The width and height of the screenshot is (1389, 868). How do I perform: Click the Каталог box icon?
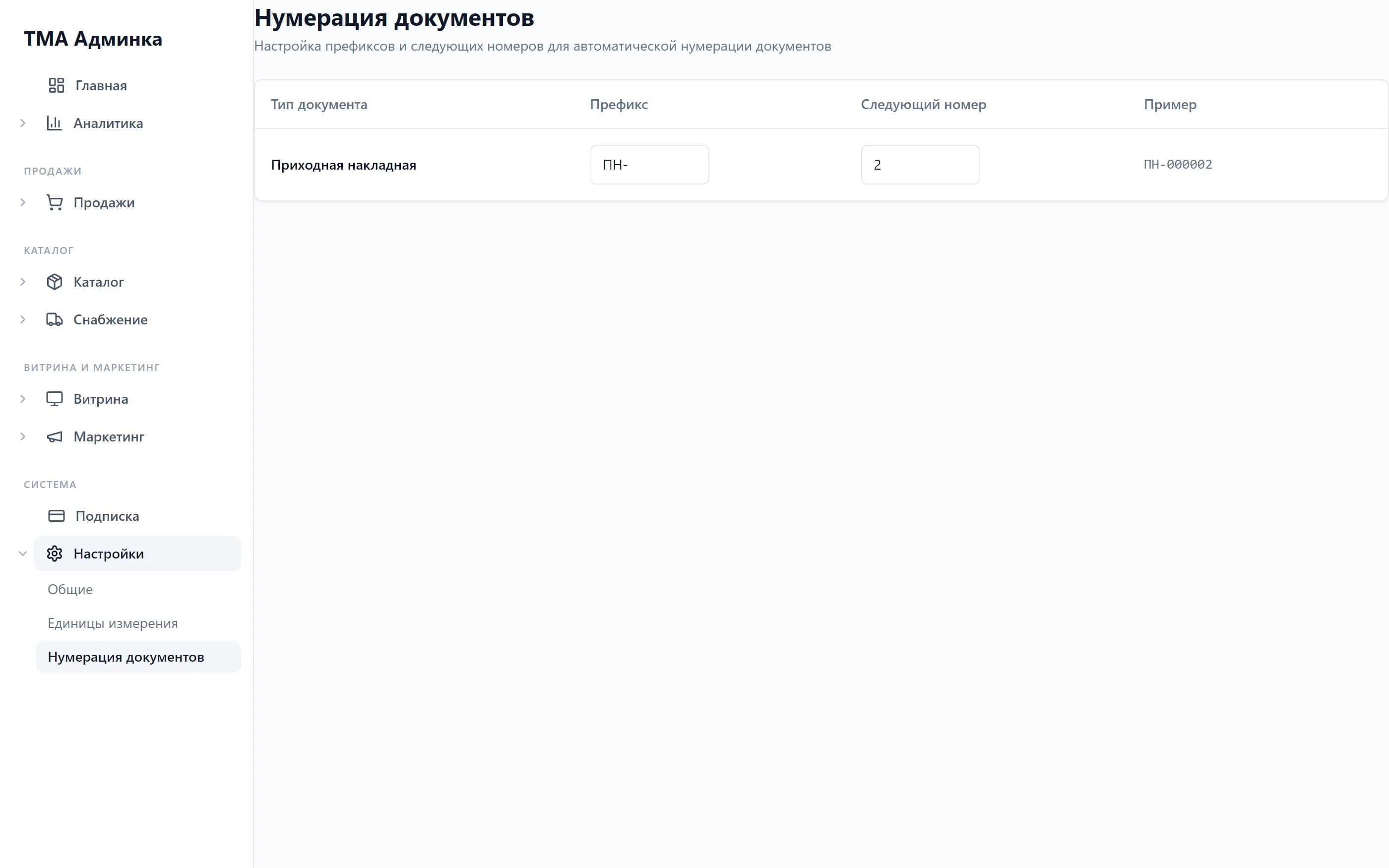click(x=54, y=282)
